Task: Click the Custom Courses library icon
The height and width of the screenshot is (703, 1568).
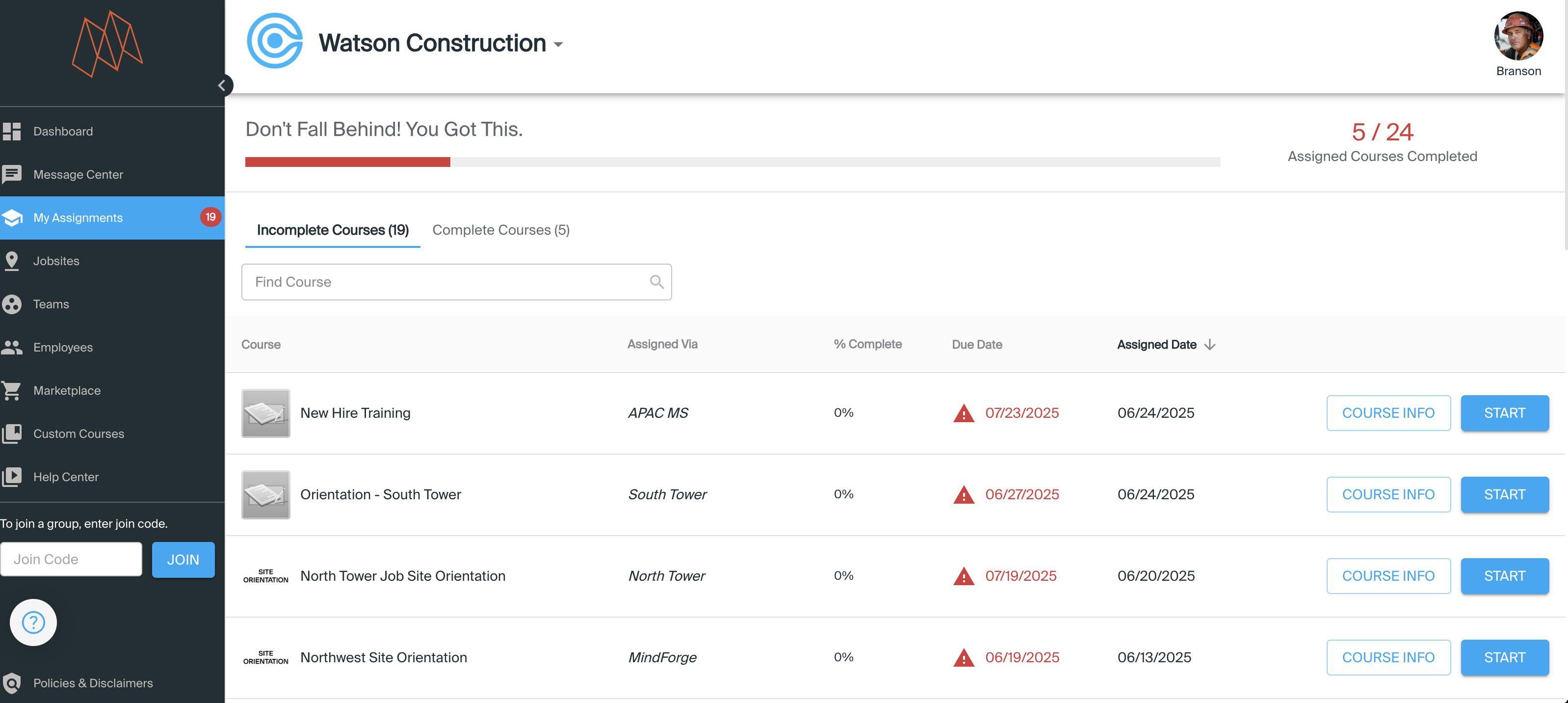Action: point(12,434)
